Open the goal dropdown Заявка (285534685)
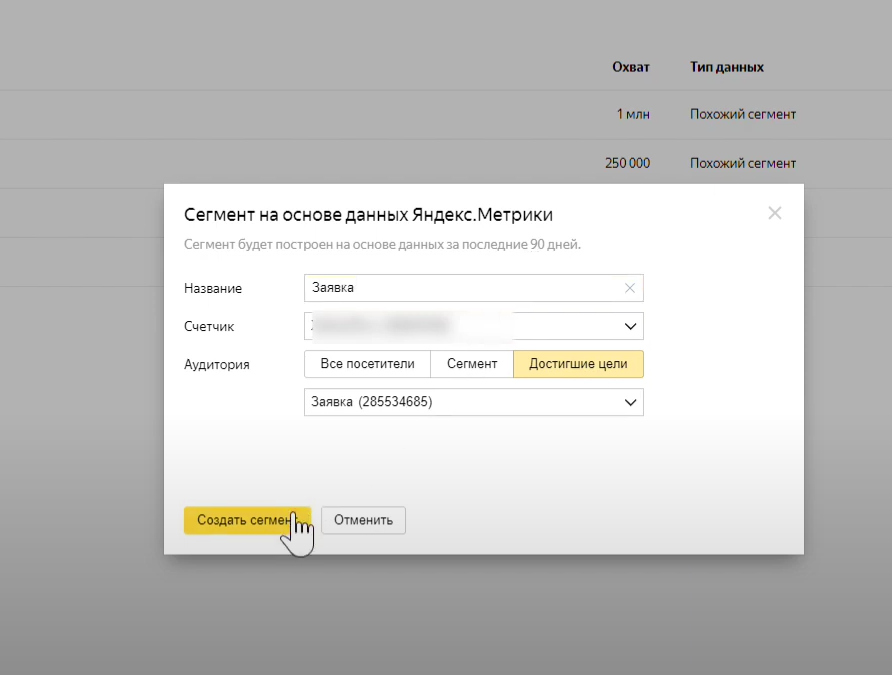The width and height of the screenshot is (892, 675). tap(473, 402)
